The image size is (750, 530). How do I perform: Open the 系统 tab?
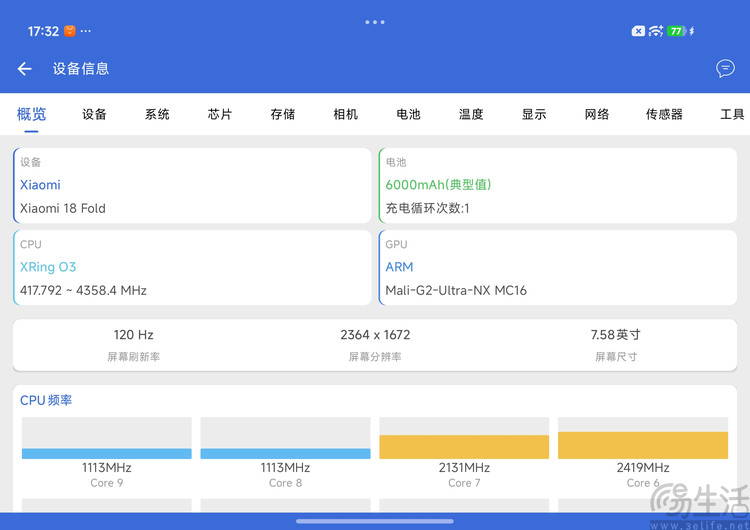tap(157, 114)
